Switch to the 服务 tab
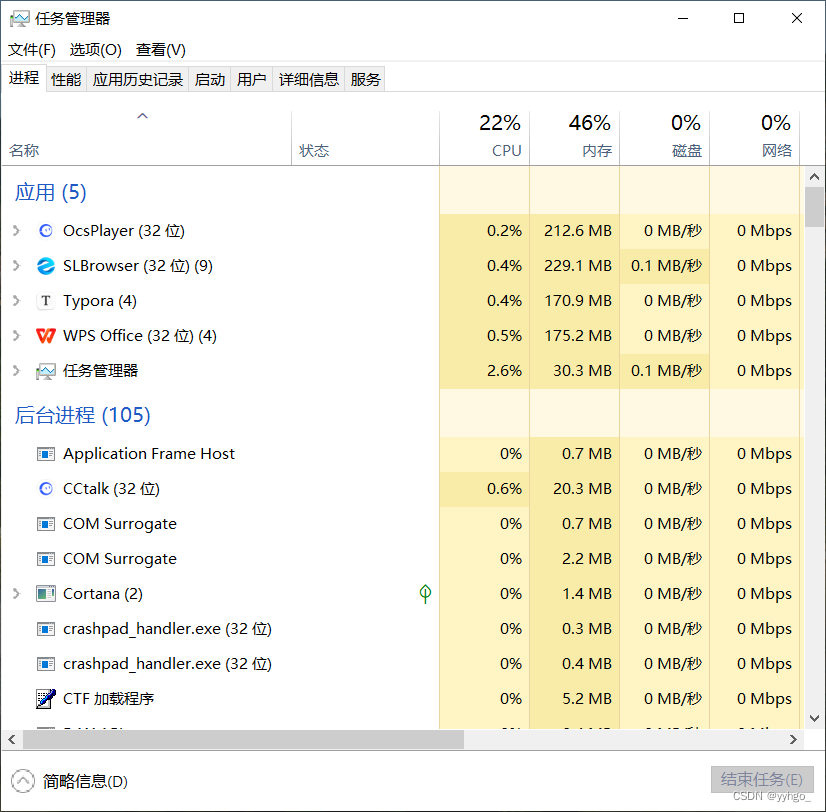826x812 pixels. 365,80
